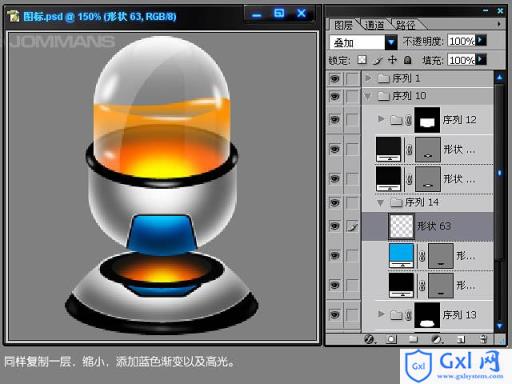The image size is (512, 384).
Task: Click the delete layer trash icon
Action: pyautogui.click(x=483, y=339)
